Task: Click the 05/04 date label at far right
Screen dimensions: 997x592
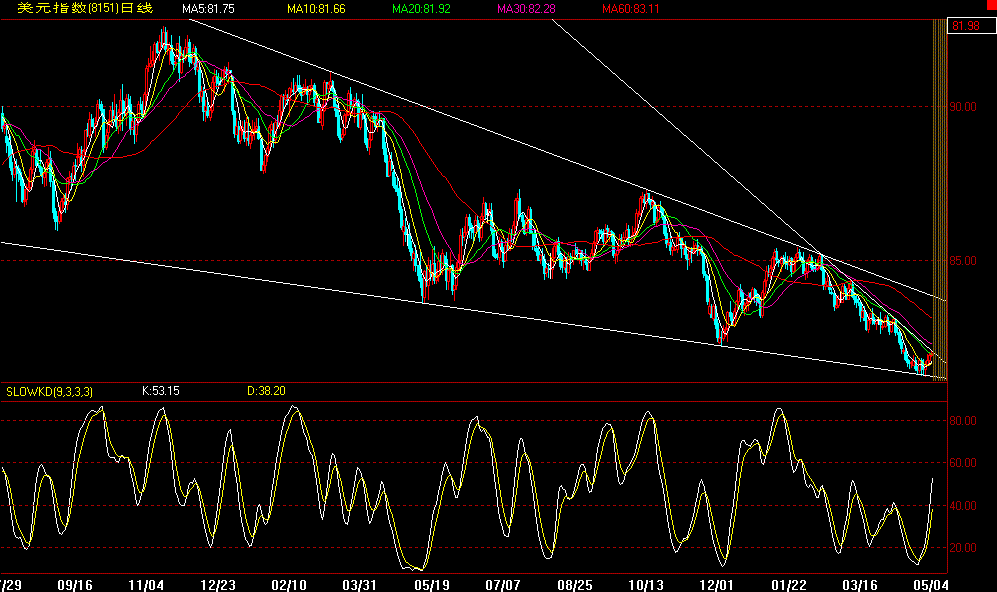Action: pos(928,584)
